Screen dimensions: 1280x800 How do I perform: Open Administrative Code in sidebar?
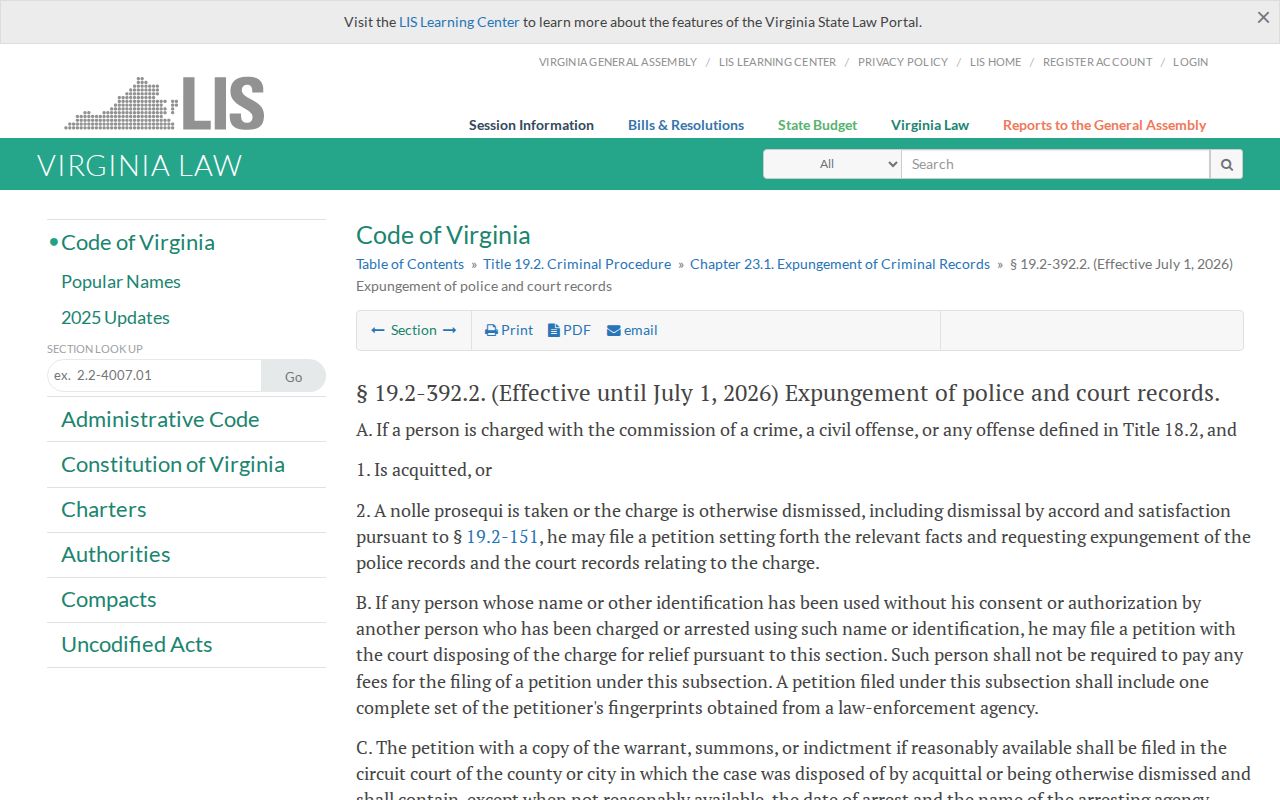click(160, 419)
